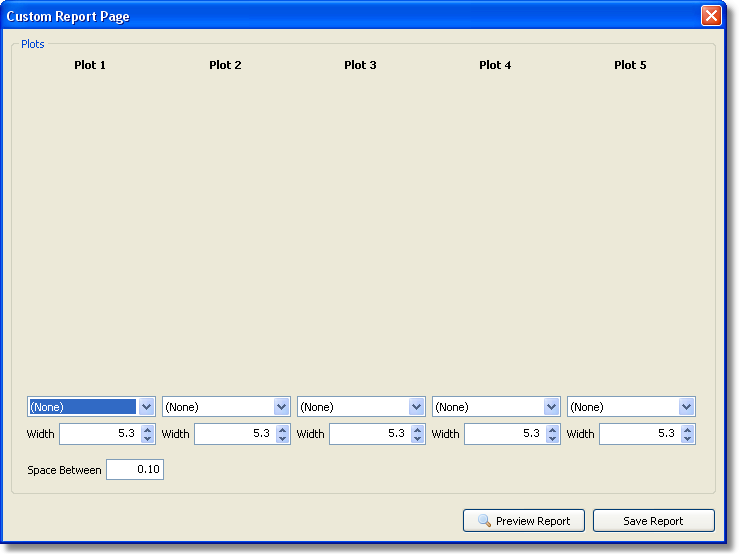Close the Custom Report Page window
Image resolution: width=739 pixels, height=556 pixels.
click(711, 16)
